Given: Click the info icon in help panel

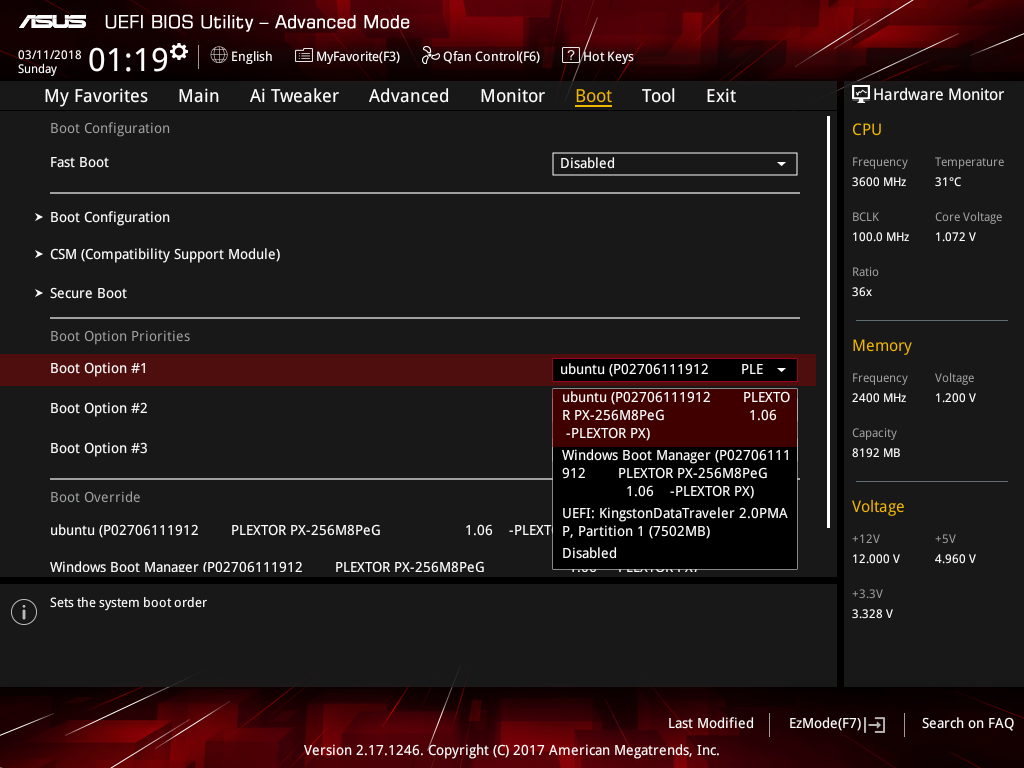Looking at the screenshot, I should click(x=24, y=612).
